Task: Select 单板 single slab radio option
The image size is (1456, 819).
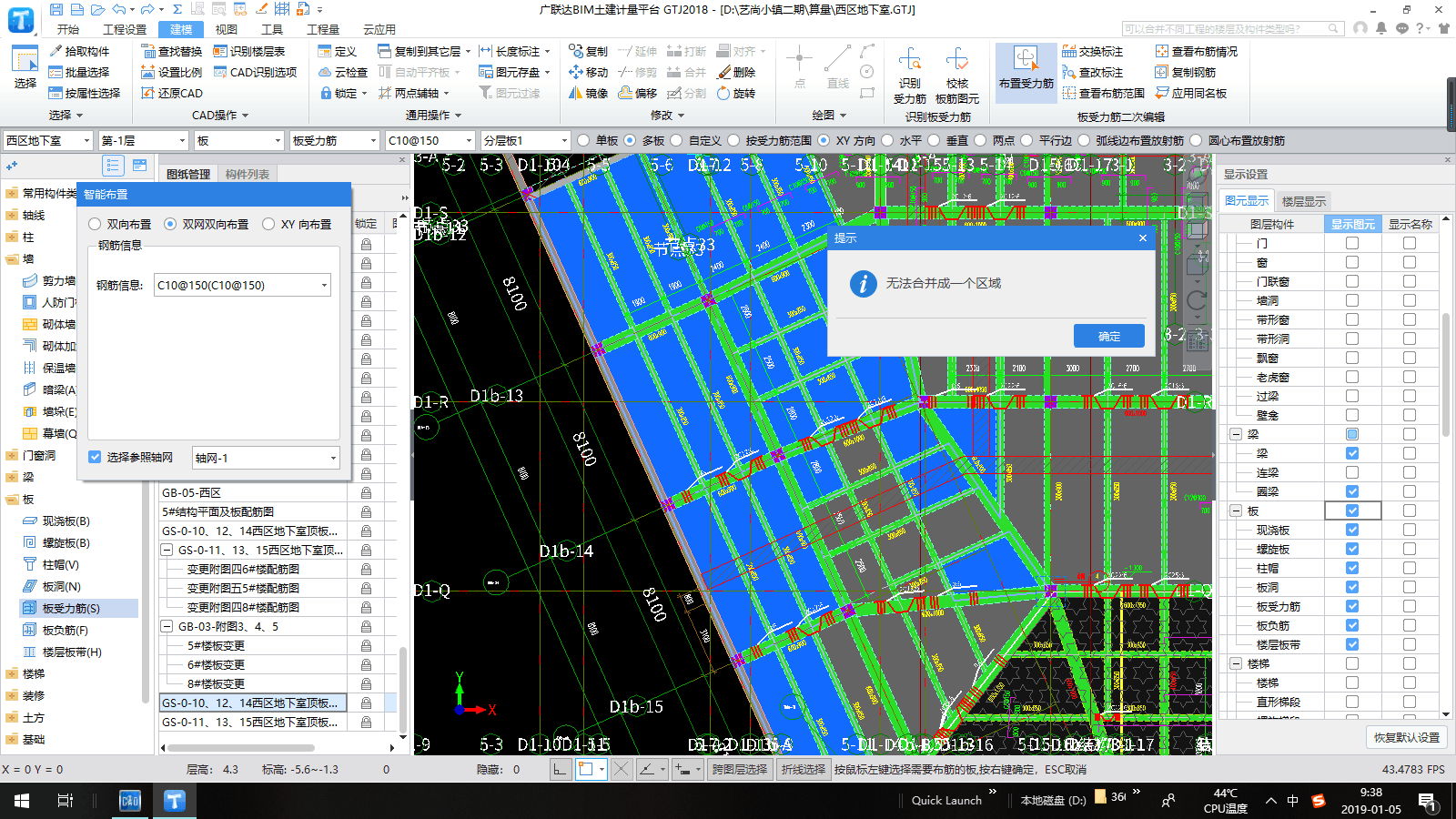Action: pyautogui.click(x=598, y=140)
